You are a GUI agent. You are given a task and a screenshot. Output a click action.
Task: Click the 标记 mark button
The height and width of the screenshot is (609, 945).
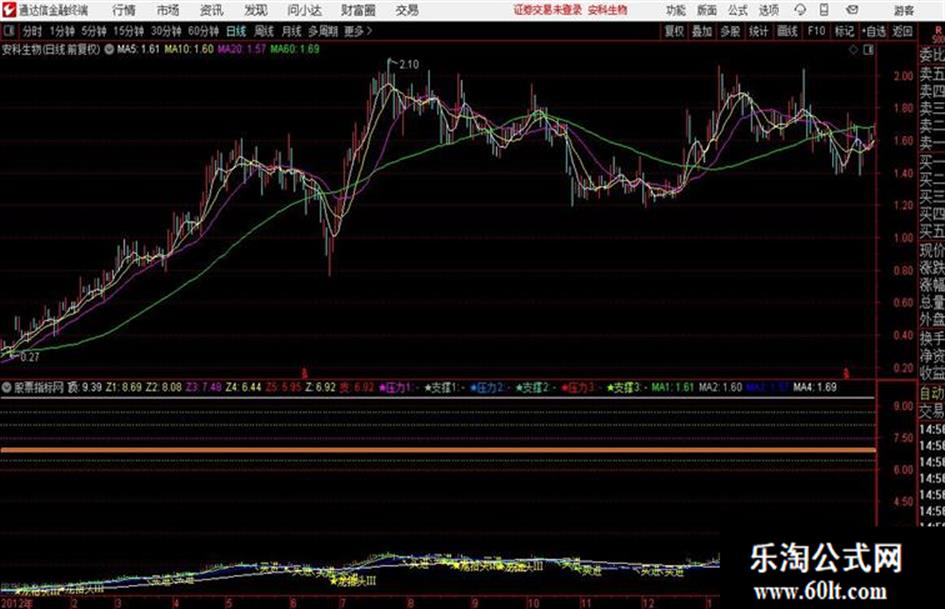(x=844, y=31)
